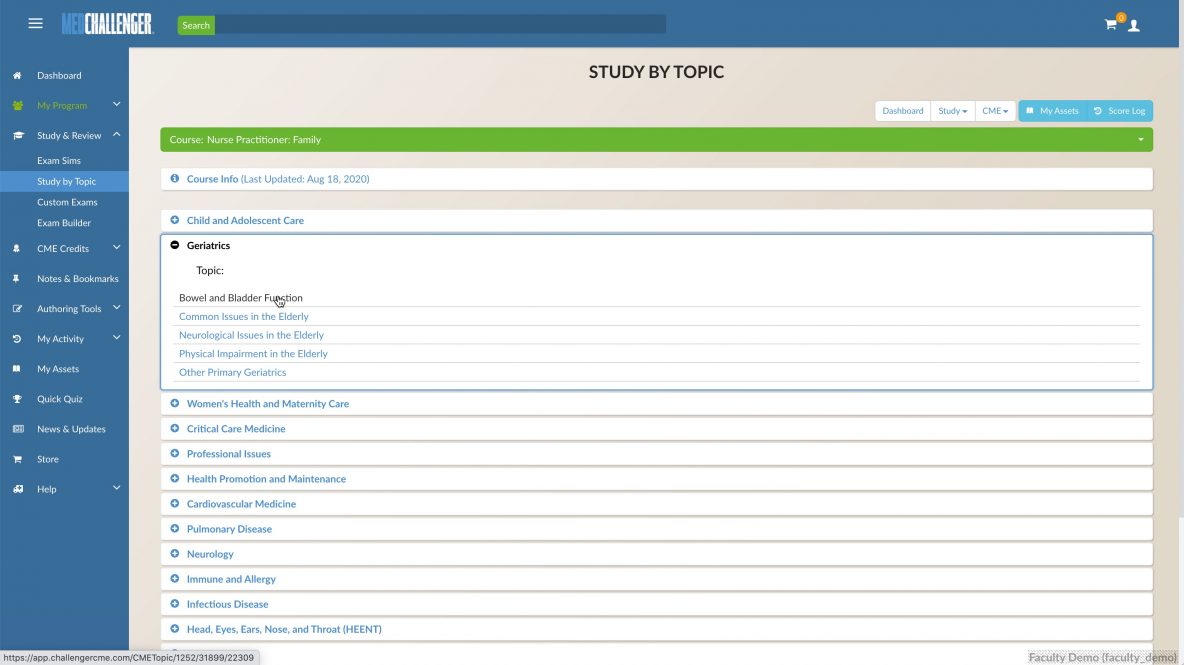
Task: Open the CME dropdown button
Action: [x=994, y=111]
